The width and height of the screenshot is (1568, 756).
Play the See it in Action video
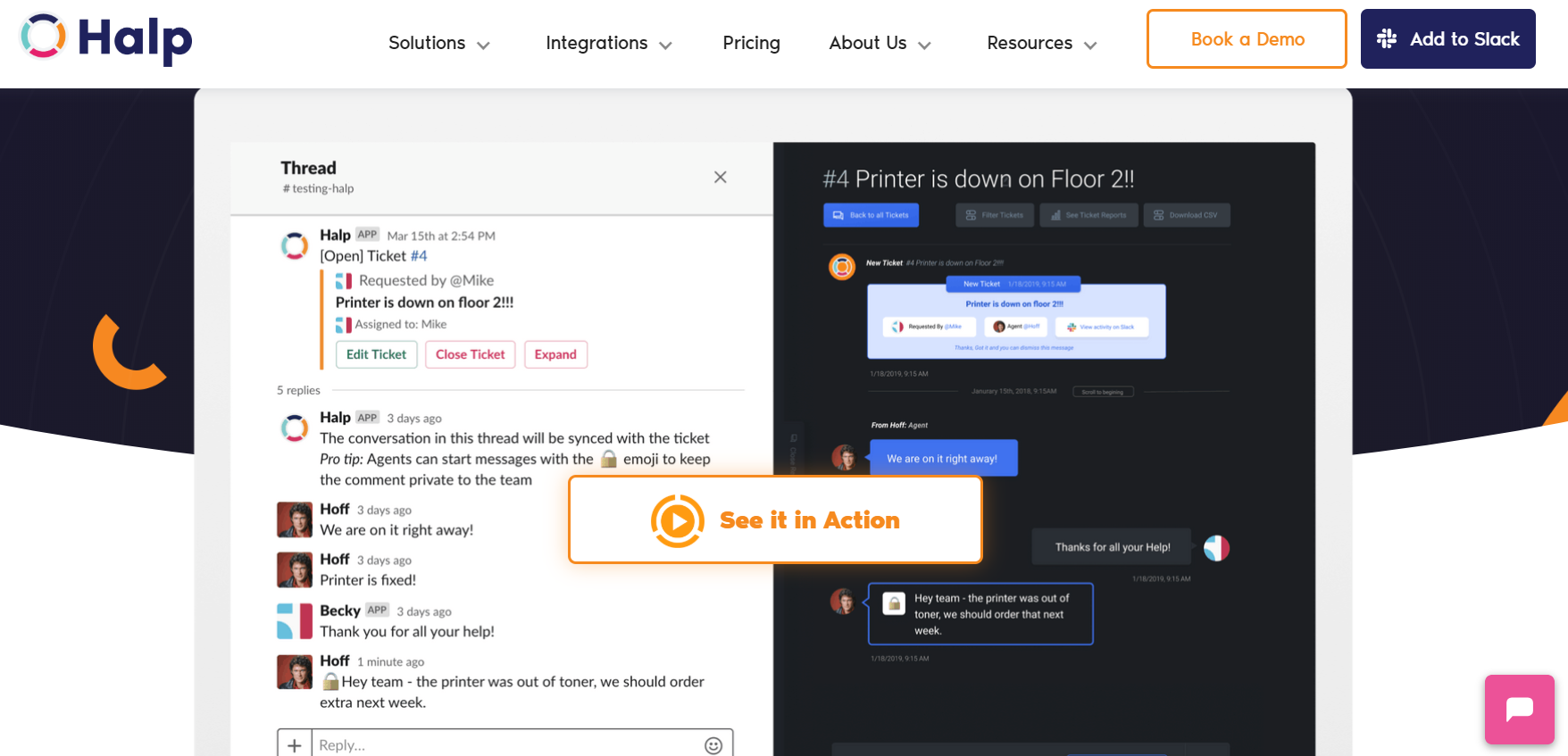coord(775,519)
